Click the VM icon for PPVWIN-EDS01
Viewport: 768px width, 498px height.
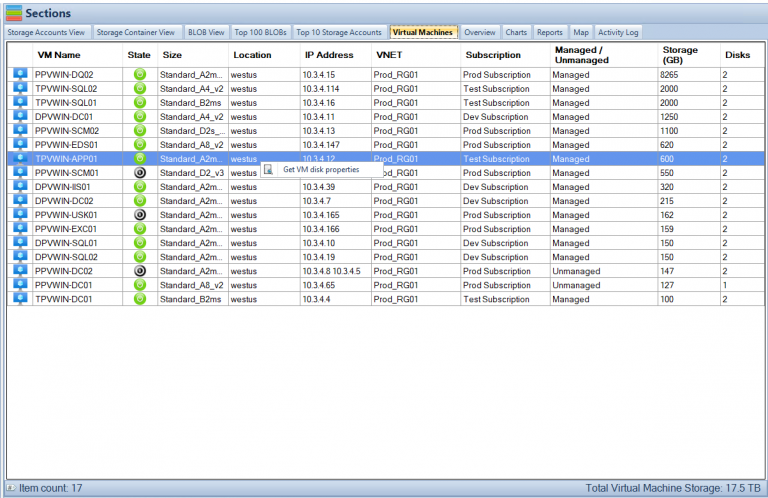20,145
